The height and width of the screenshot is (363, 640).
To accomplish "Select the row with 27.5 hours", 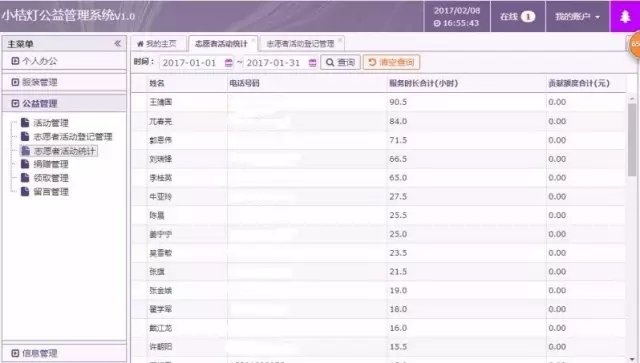I will coord(378,196).
